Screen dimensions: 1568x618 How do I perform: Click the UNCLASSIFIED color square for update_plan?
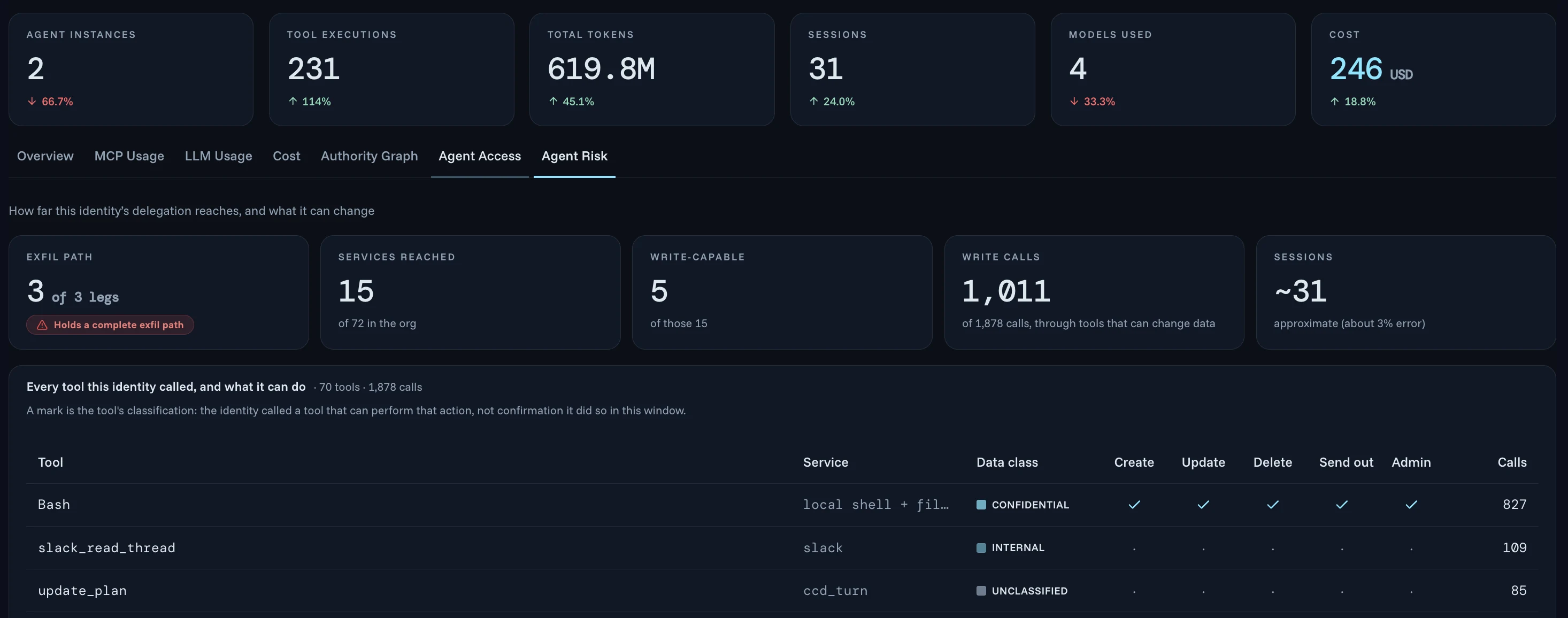tap(981, 591)
